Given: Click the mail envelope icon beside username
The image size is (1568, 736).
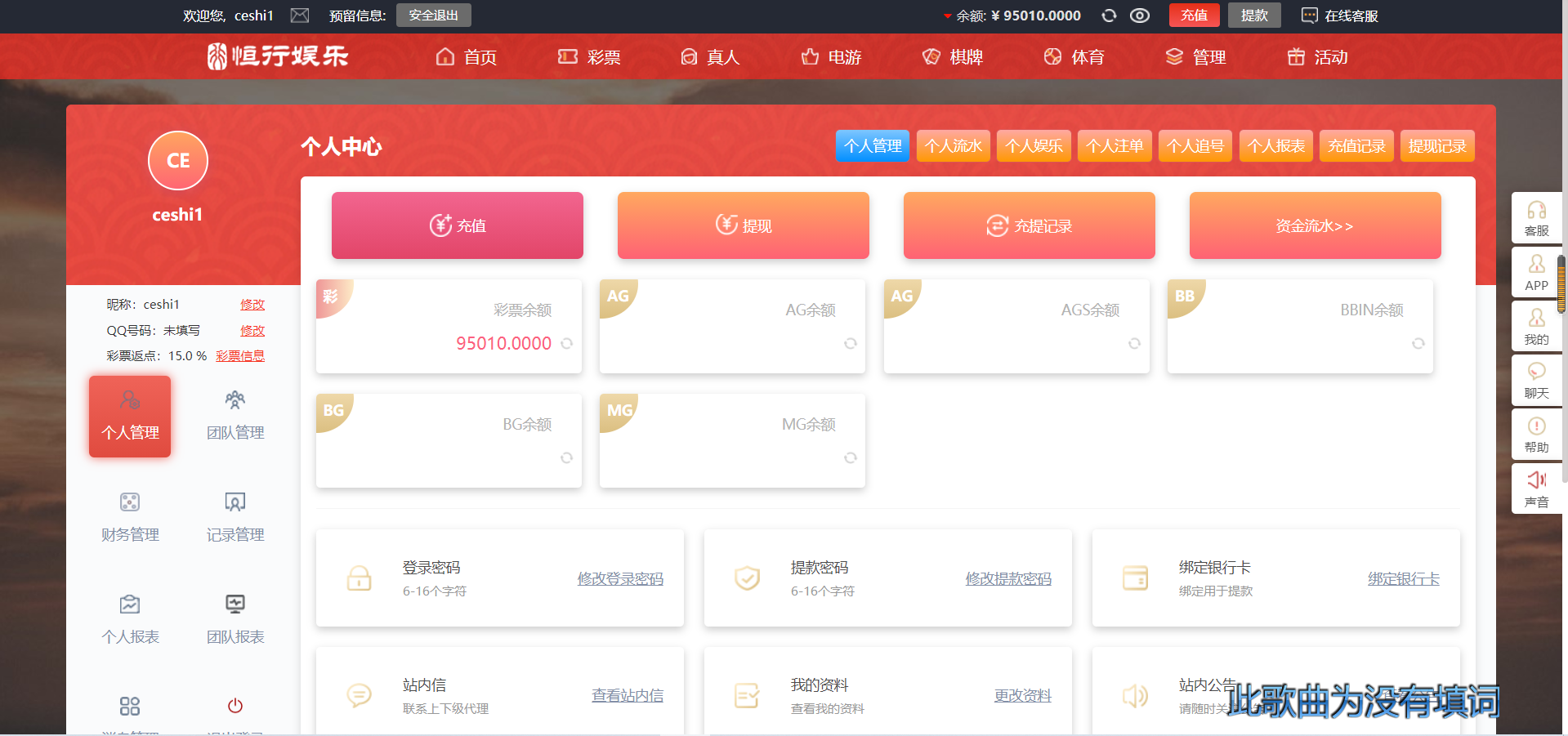Looking at the screenshot, I should pos(300,16).
